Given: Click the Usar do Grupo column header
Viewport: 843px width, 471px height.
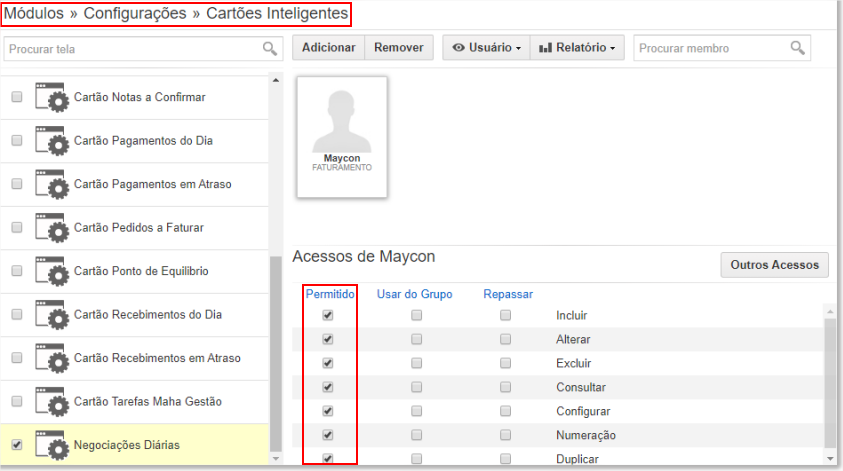Looking at the screenshot, I should pos(415,294).
